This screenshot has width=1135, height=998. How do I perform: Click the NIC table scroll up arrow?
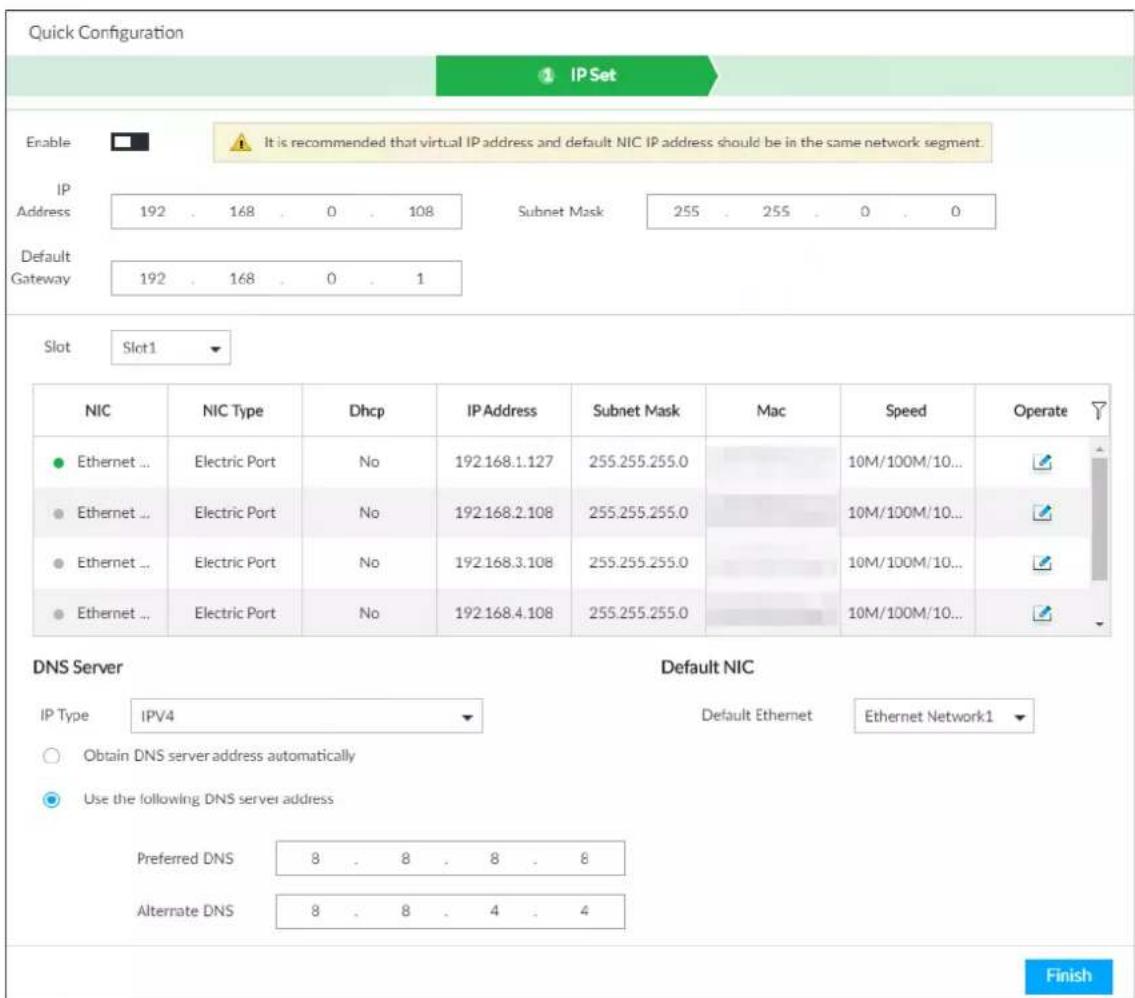(x=1100, y=449)
